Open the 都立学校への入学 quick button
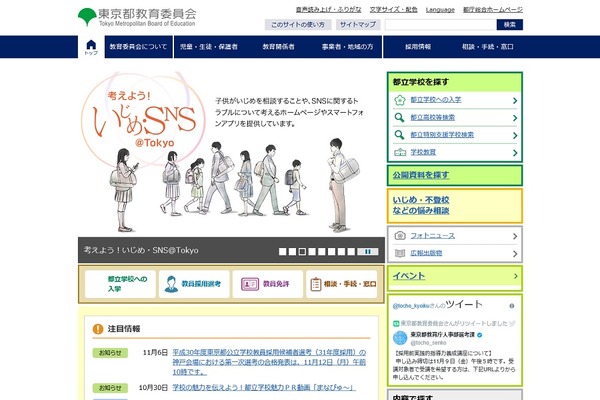Image resolution: width=600 pixels, height=400 pixels. (120, 284)
